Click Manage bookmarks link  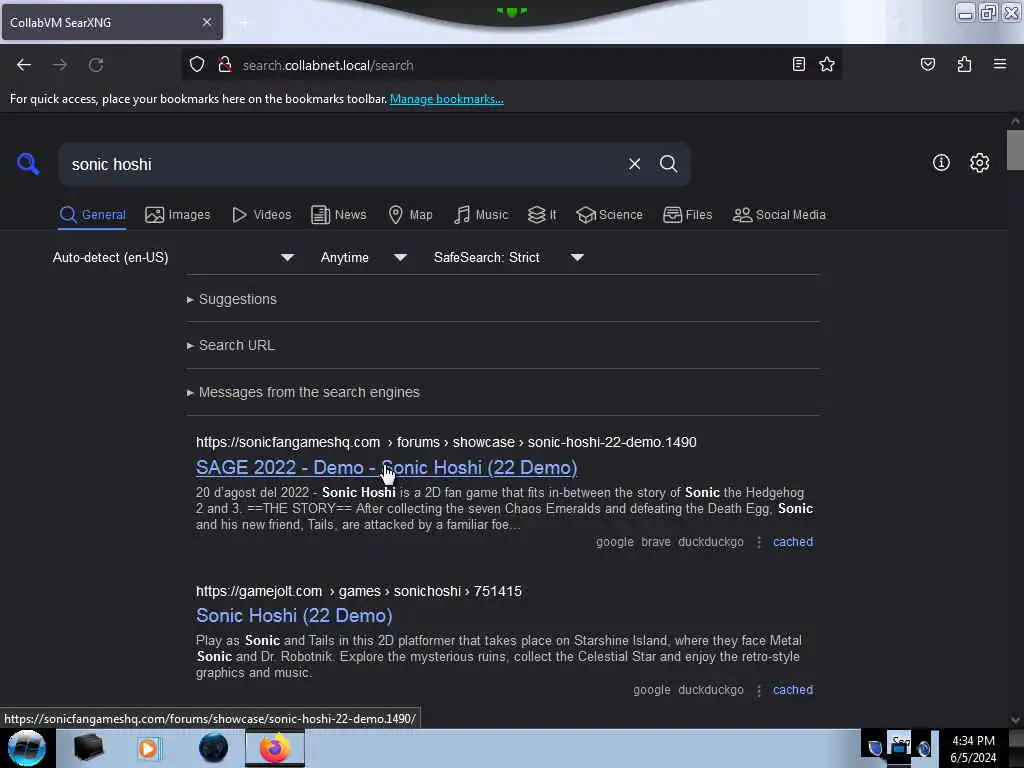point(447,99)
